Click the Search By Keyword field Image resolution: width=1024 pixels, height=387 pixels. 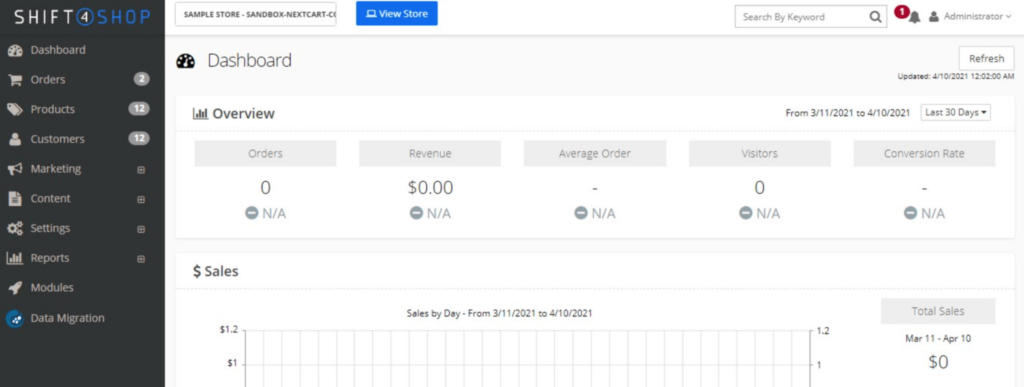point(802,17)
